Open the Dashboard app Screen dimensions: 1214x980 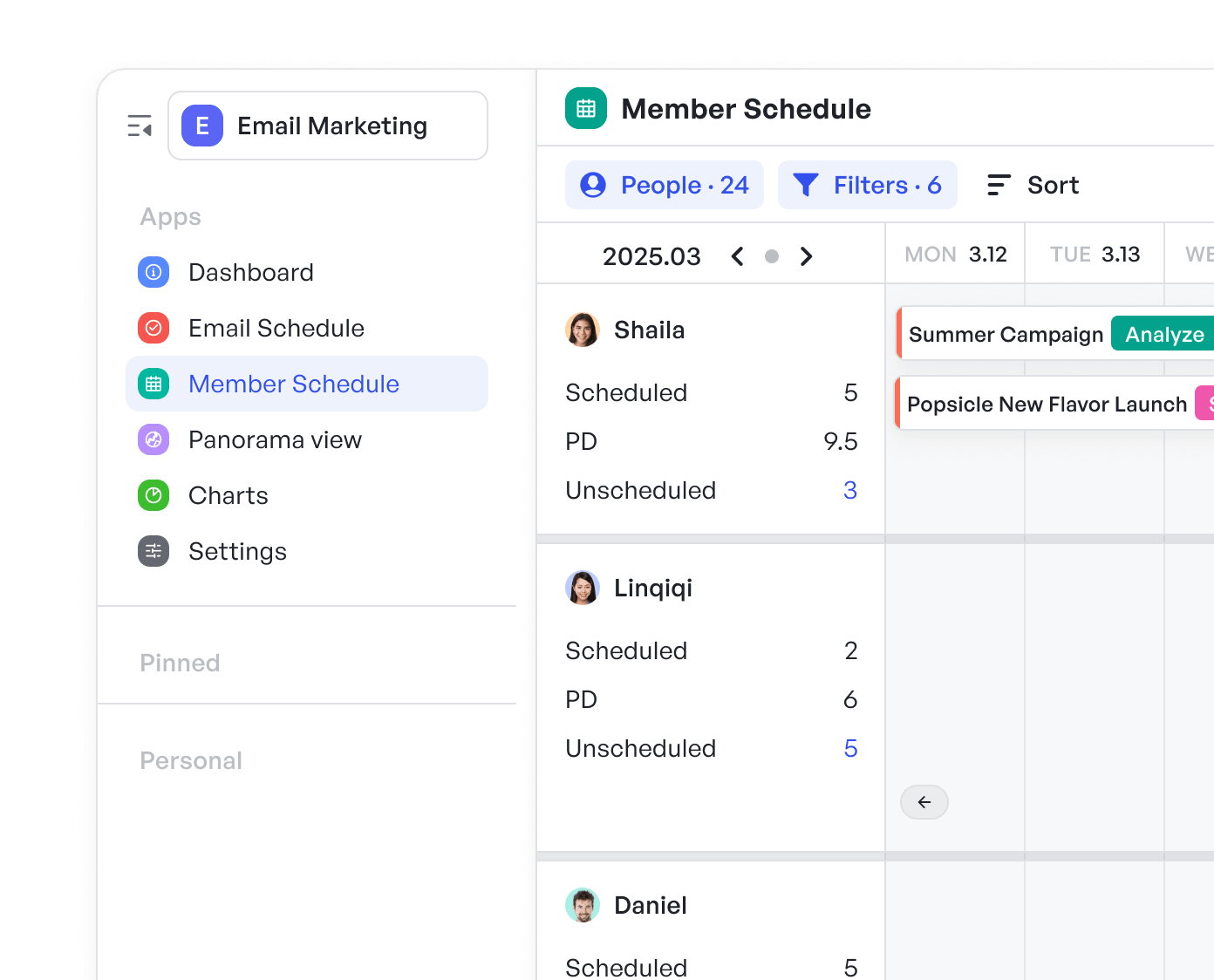pos(307,272)
